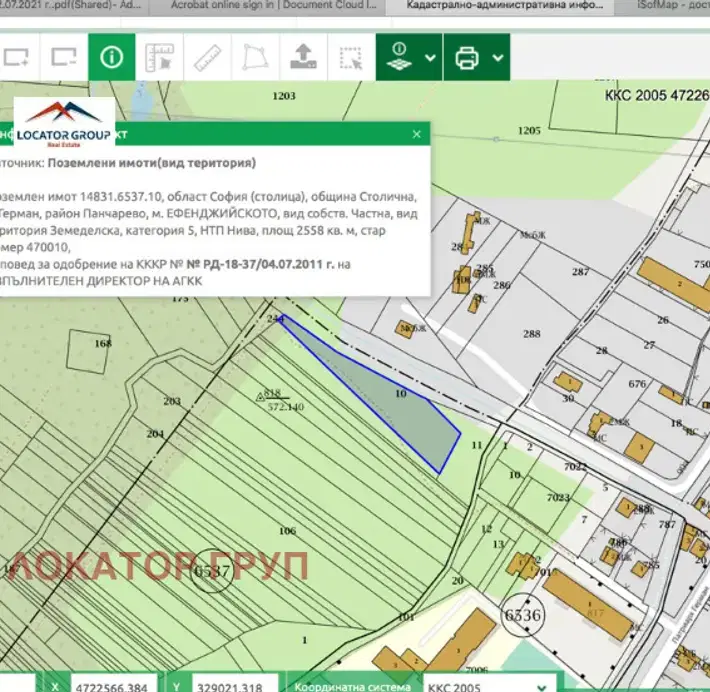Select the add-rectangle selection tool

16,57
